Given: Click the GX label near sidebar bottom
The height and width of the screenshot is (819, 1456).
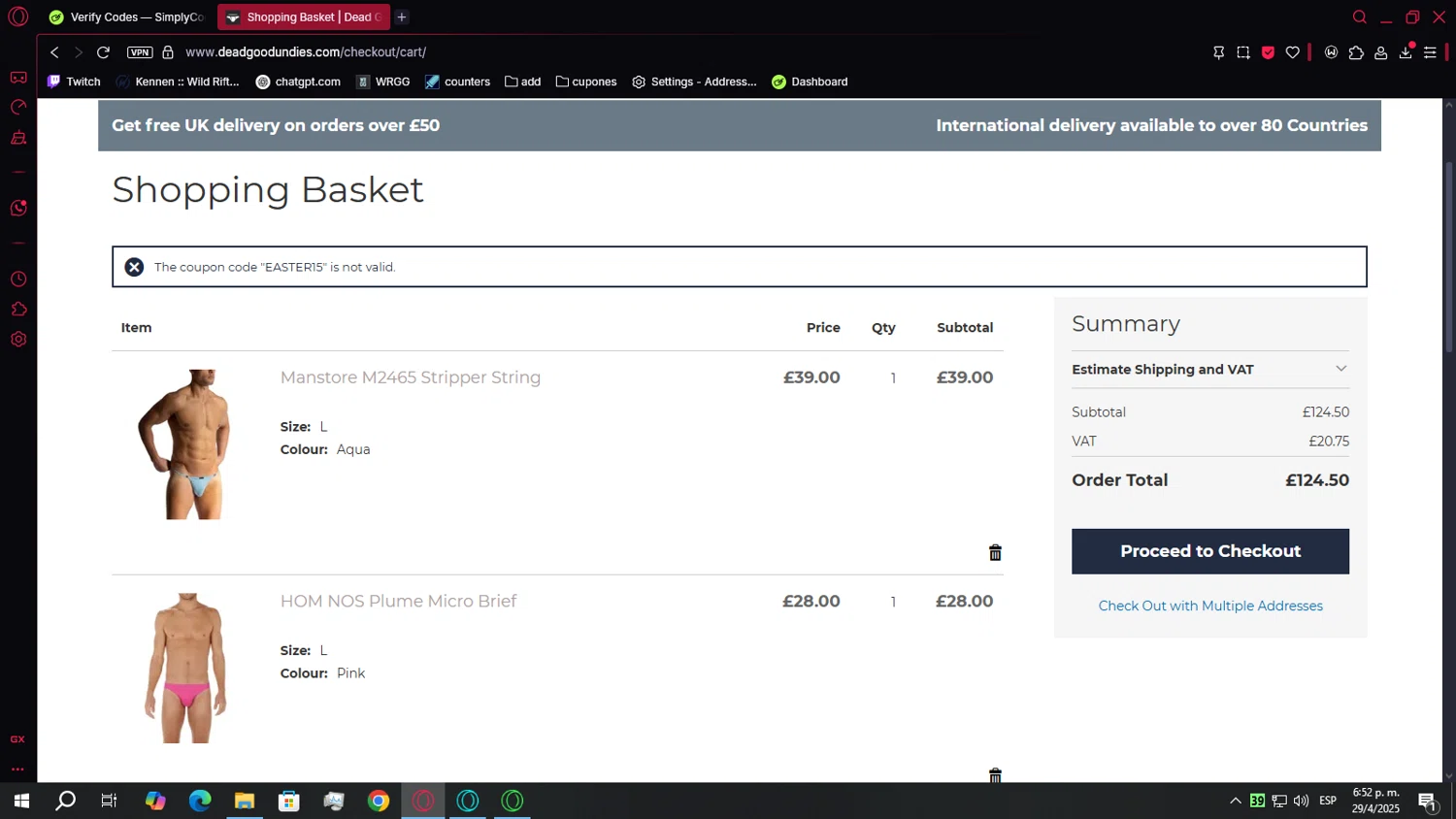Looking at the screenshot, I should 17,739.
